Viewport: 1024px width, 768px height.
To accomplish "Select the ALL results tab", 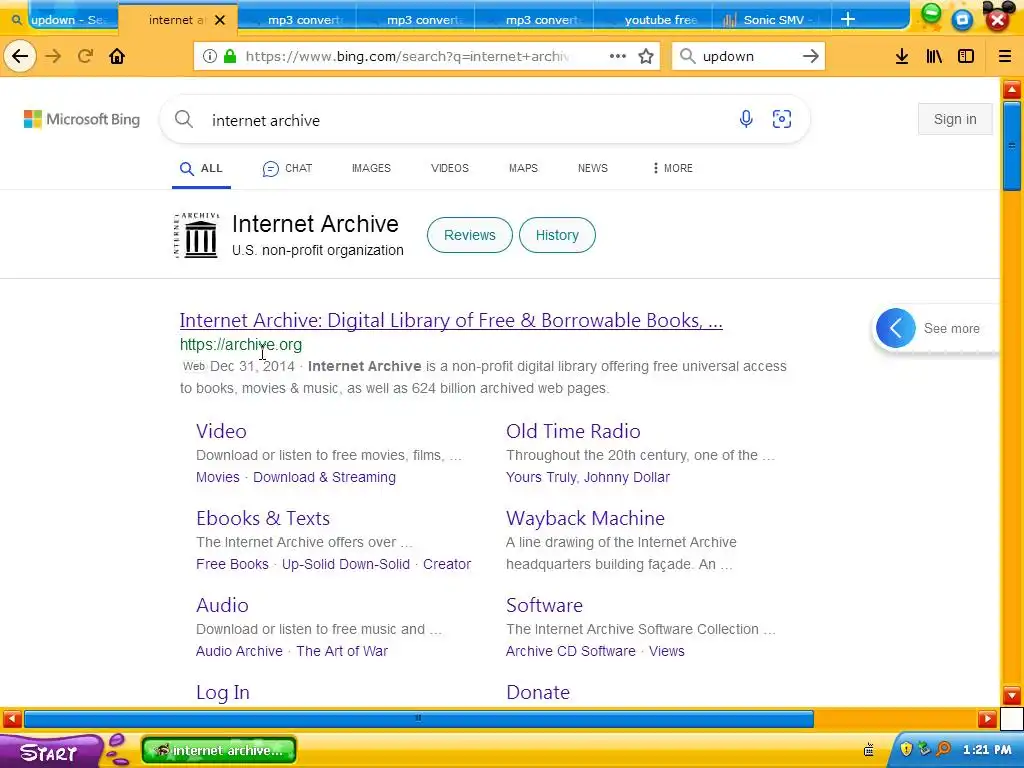I will tap(201, 168).
